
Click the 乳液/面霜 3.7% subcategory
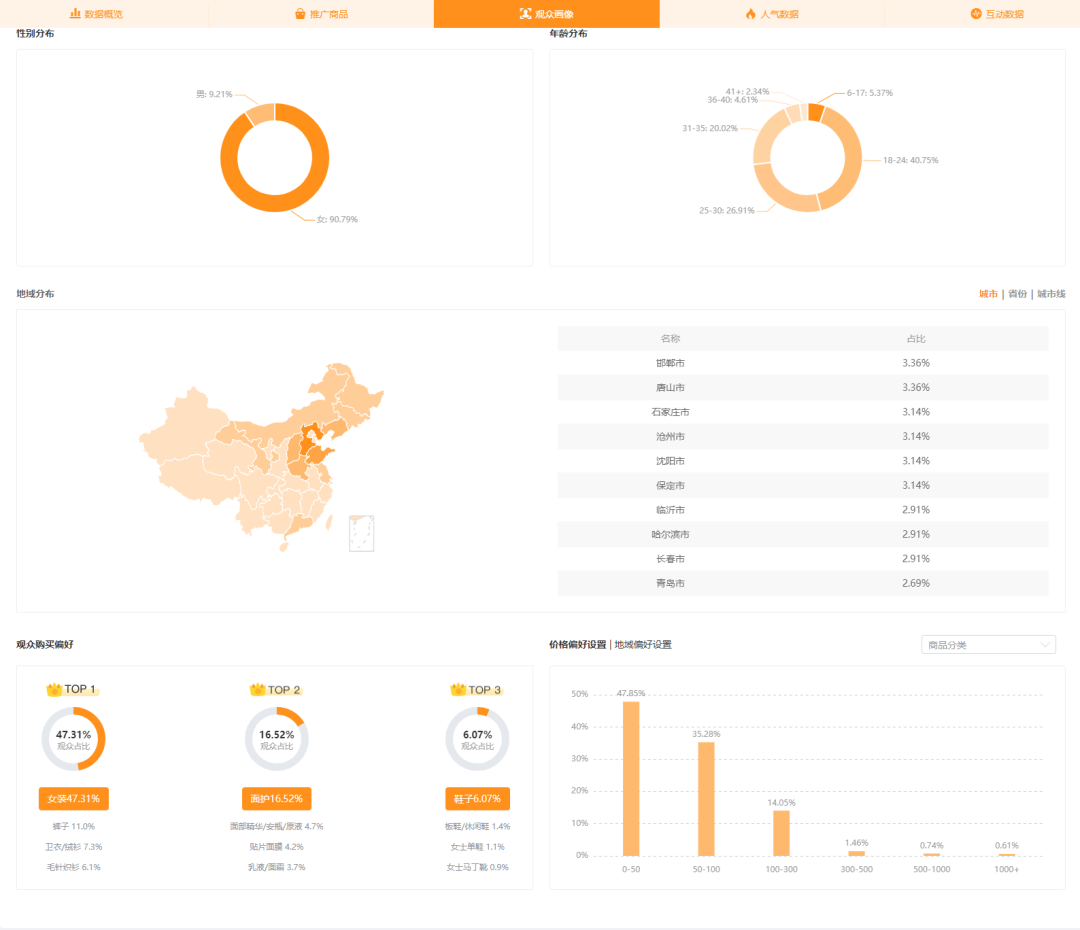pos(276,867)
